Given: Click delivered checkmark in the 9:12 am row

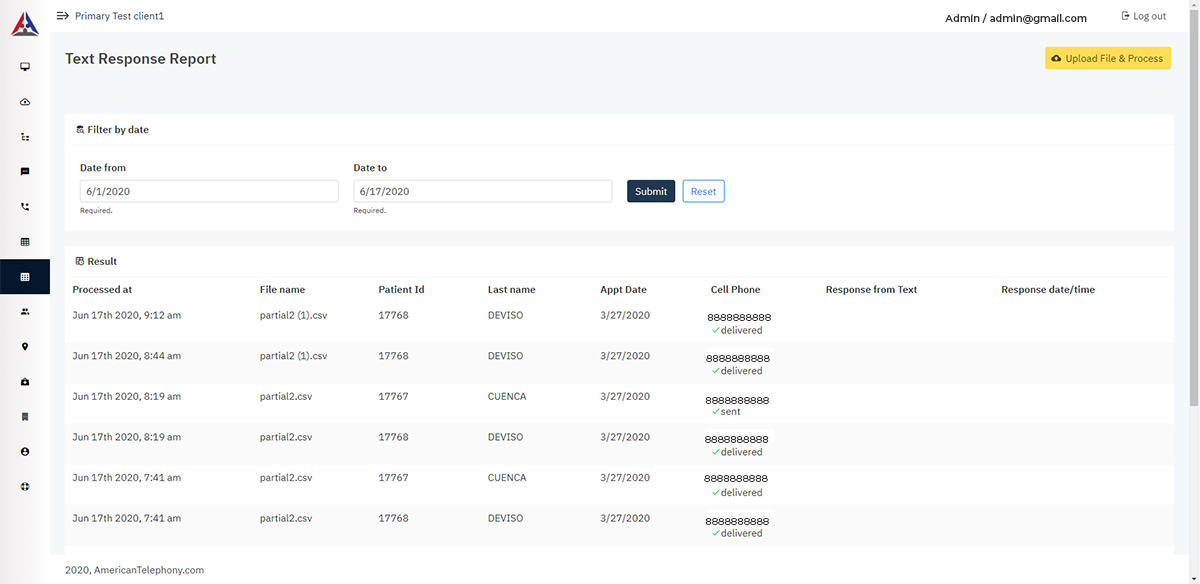Looking at the screenshot, I should click(716, 330).
